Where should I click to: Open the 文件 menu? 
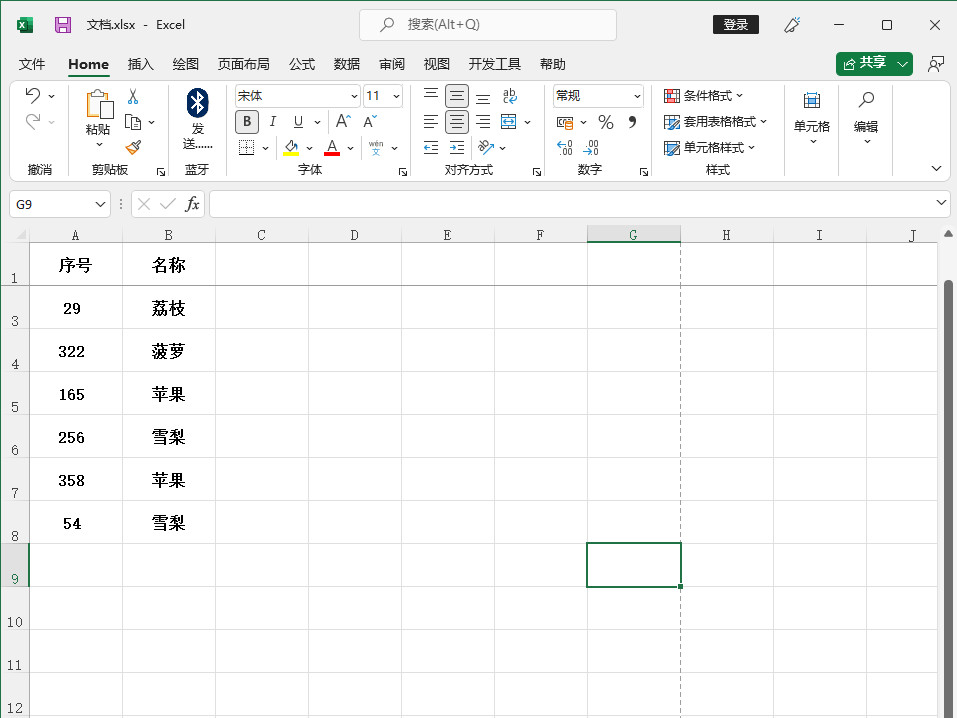point(32,64)
